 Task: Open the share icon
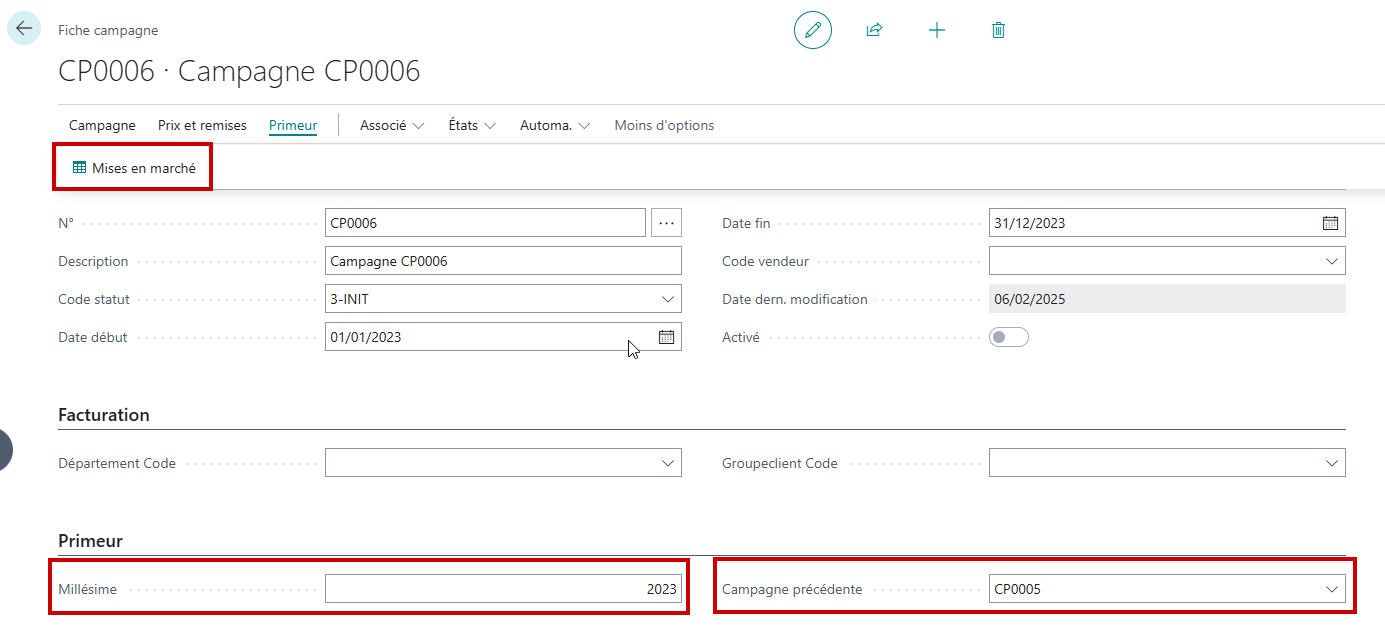click(x=874, y=30)
